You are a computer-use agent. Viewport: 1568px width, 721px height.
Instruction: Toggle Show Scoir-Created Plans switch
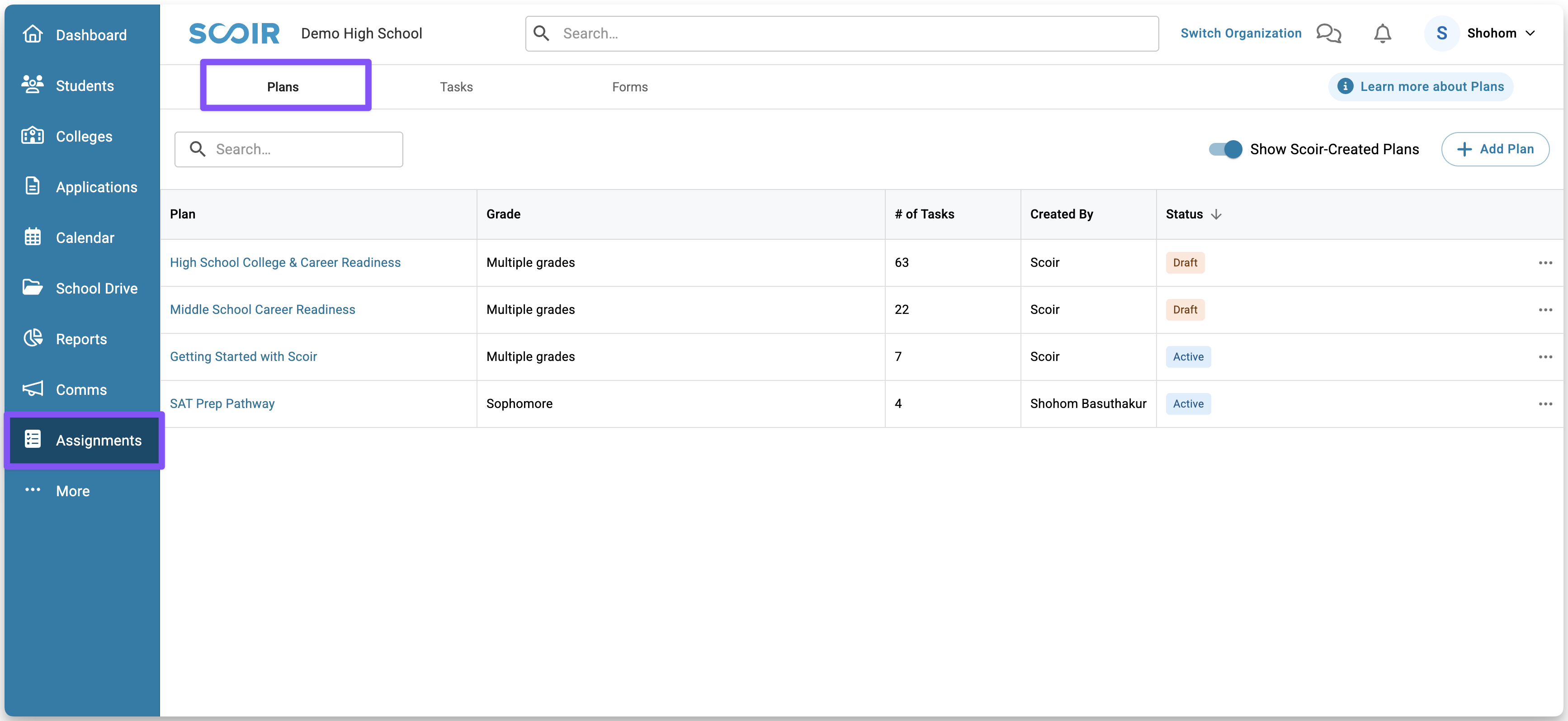tap(1225, 149)
